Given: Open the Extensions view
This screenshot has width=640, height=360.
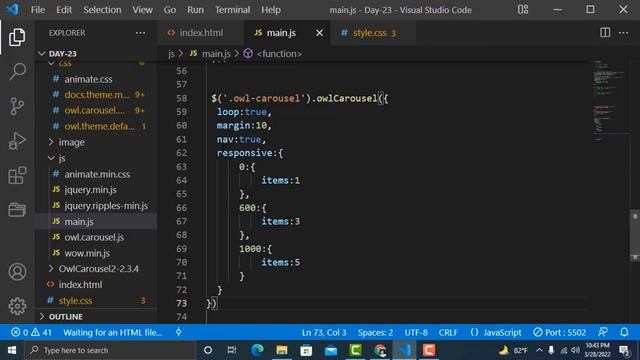Looking at the screenshot, I should pos(17,176).
